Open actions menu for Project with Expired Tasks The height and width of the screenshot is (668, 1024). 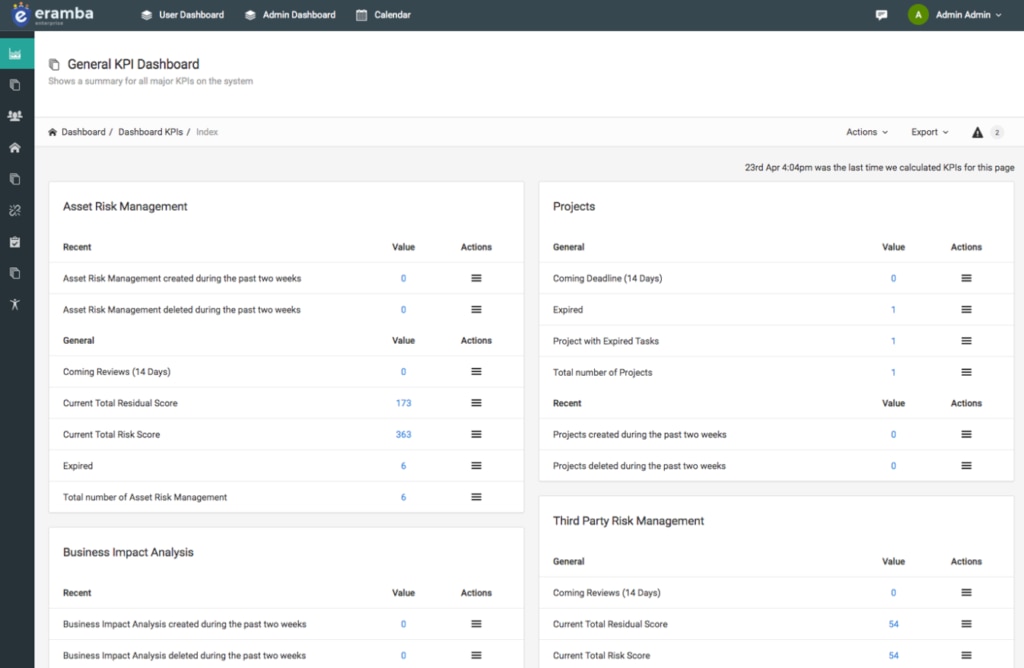tap(966, 341)
